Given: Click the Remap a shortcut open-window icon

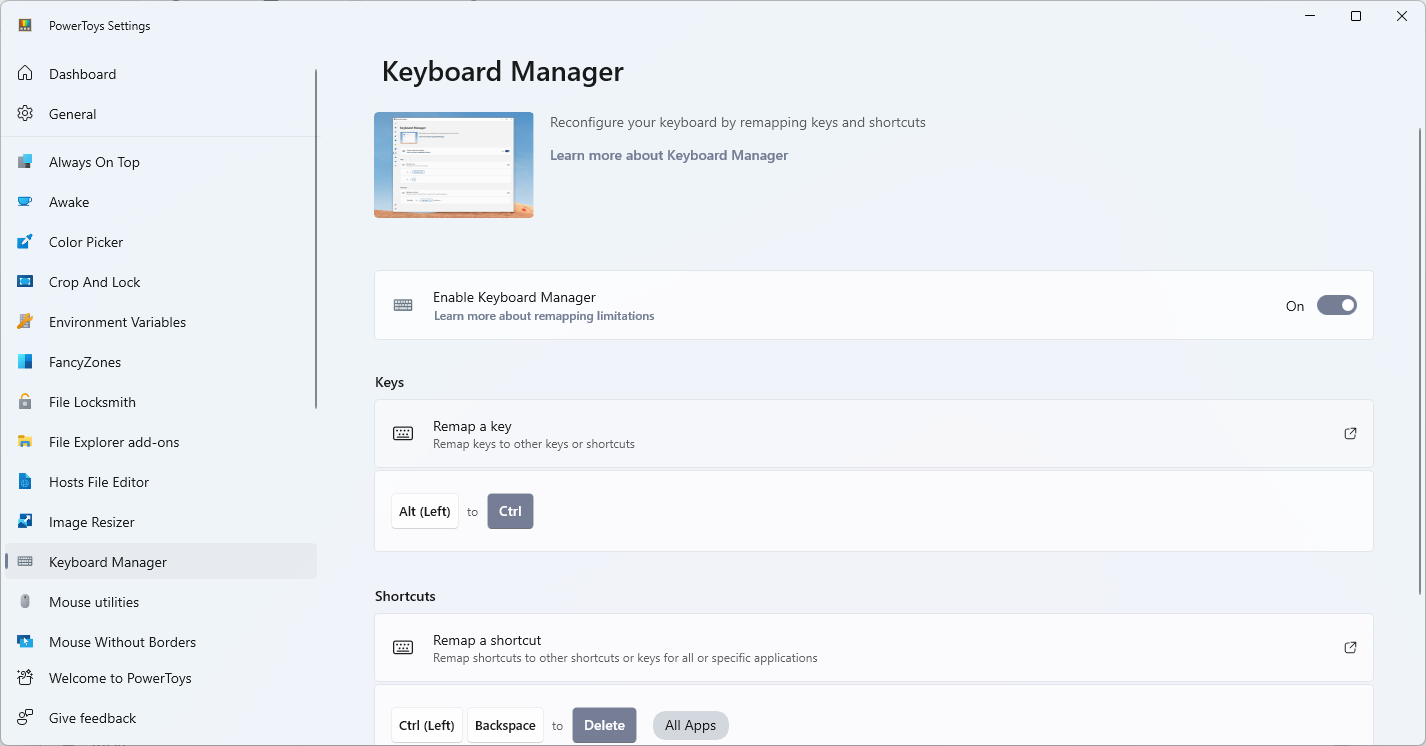Looking at the screenshot, I should [x=1350, y=648].
